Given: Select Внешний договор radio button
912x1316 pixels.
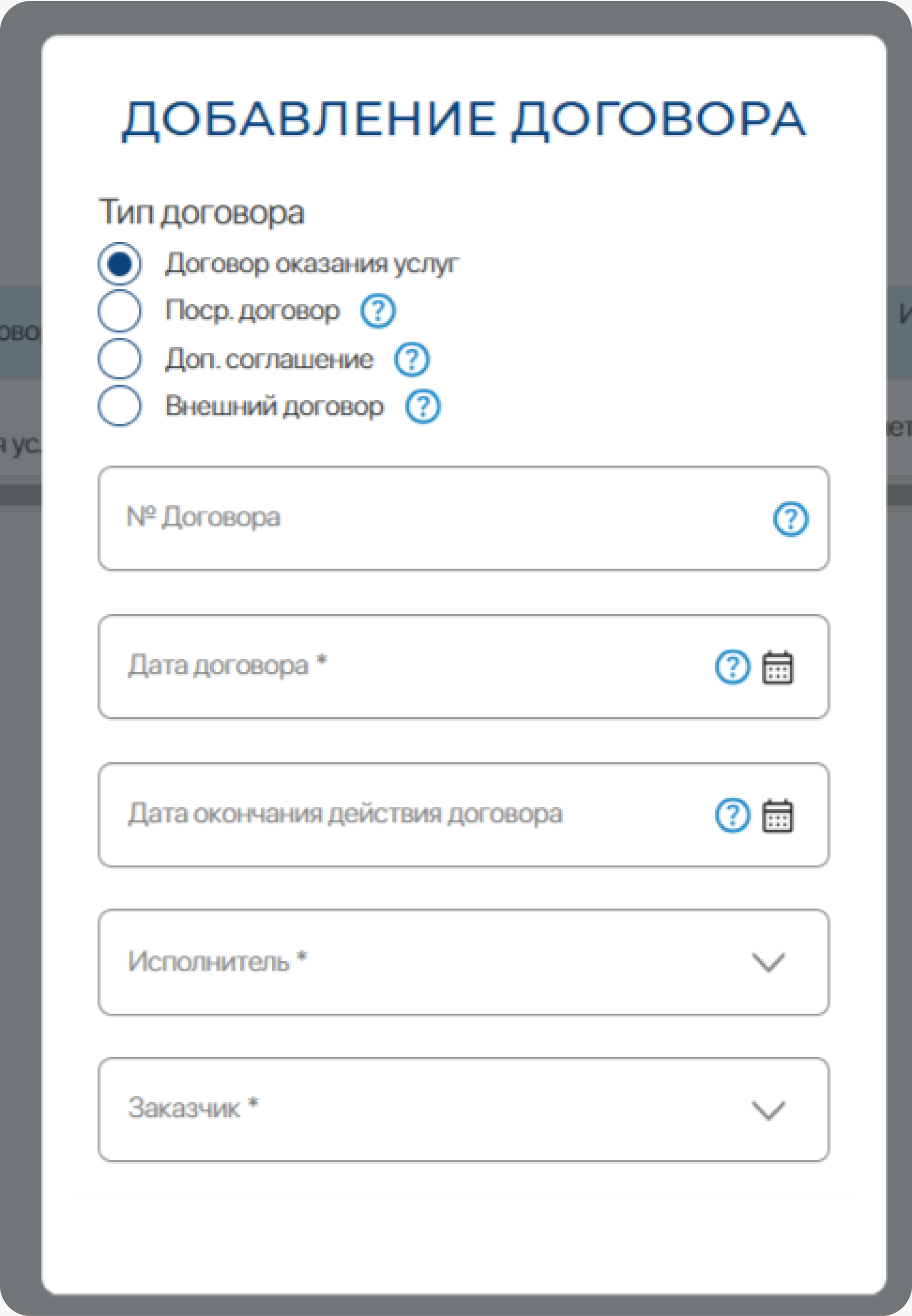Looking at the screenshot, I should point(119,406).
